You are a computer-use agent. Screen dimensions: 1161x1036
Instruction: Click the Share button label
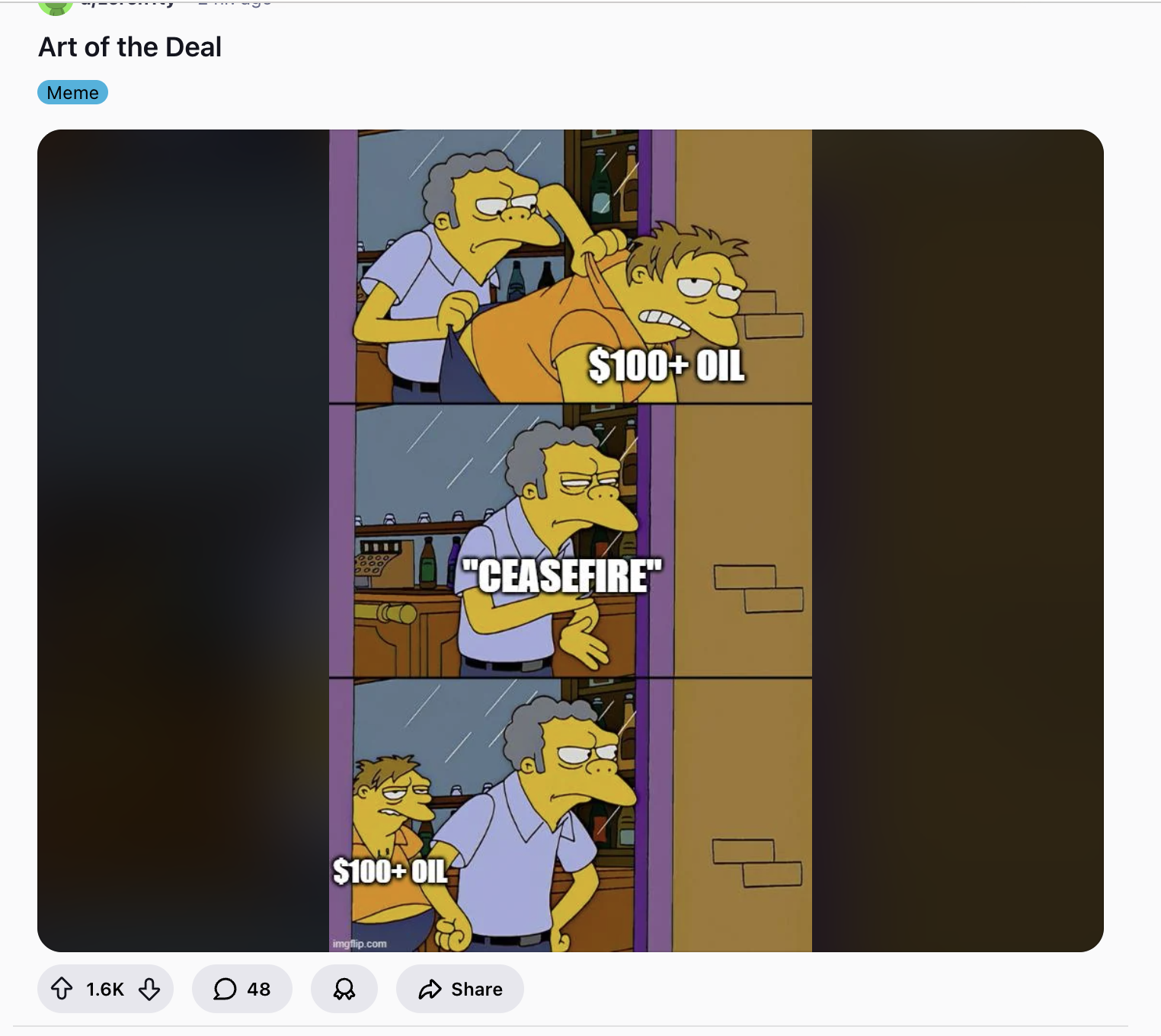coord(477,989)
